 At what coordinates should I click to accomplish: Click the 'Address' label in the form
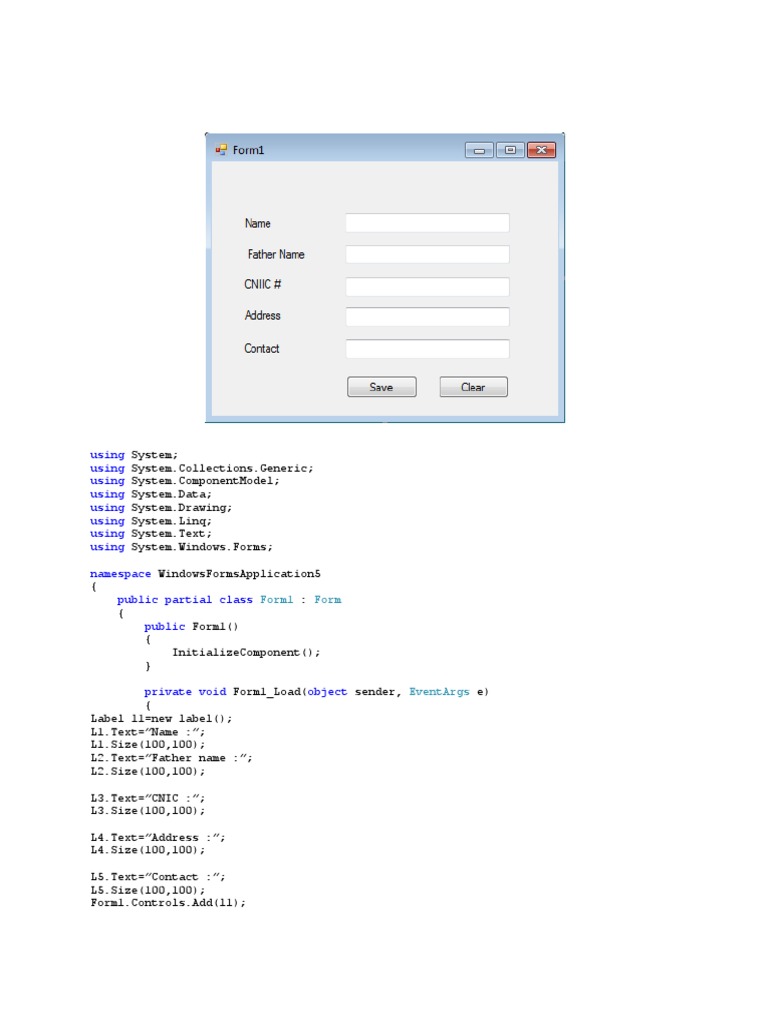263,315
